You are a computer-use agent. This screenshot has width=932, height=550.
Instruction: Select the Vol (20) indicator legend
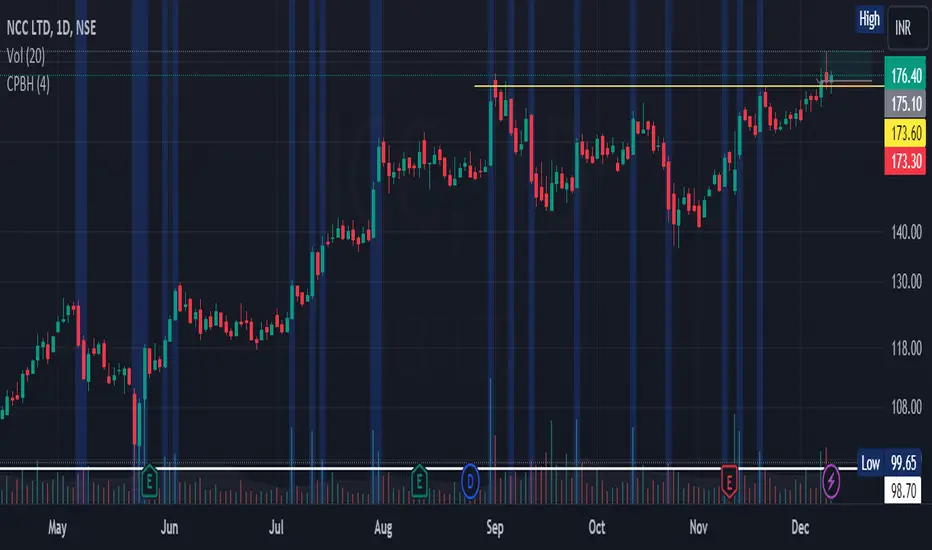point(26,56)
